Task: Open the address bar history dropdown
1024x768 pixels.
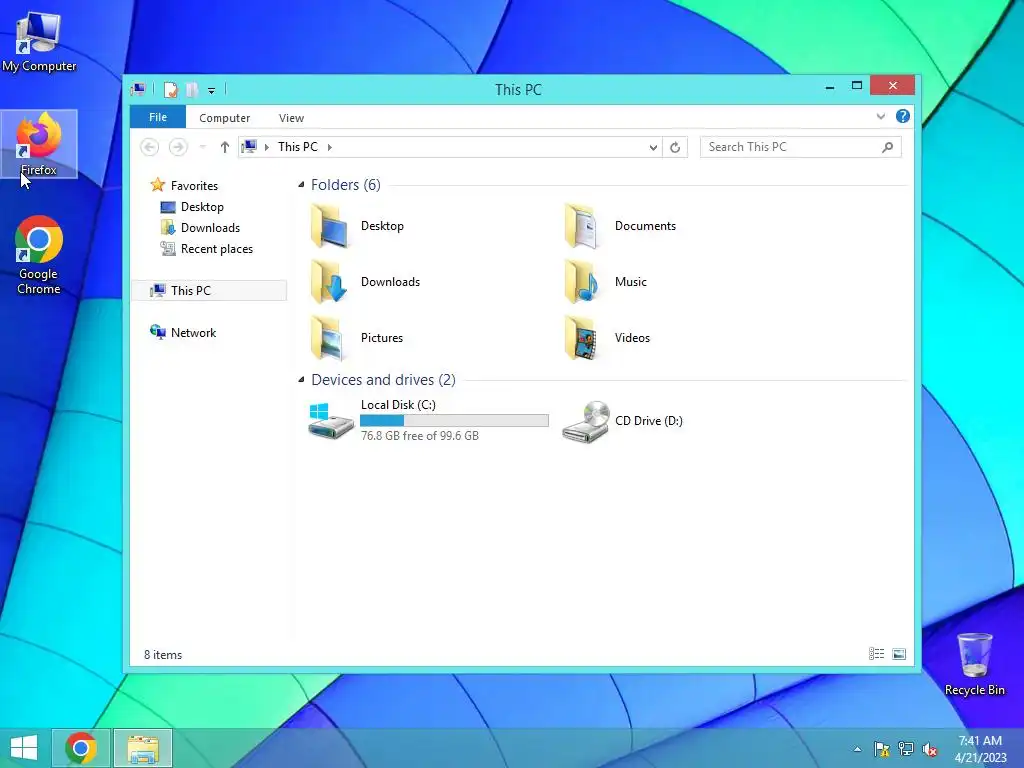Action: (x=653, y=148)
